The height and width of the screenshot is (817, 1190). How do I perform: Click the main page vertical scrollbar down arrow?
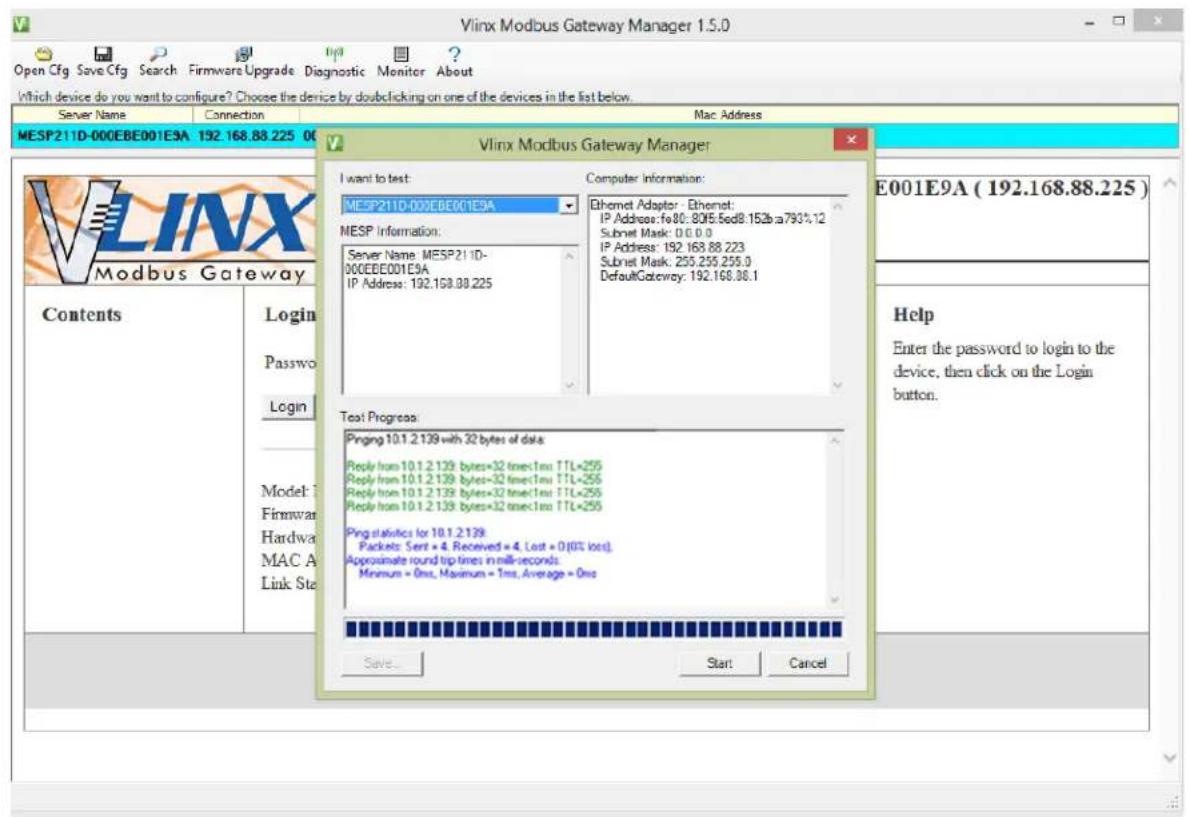click(1170, 757)
